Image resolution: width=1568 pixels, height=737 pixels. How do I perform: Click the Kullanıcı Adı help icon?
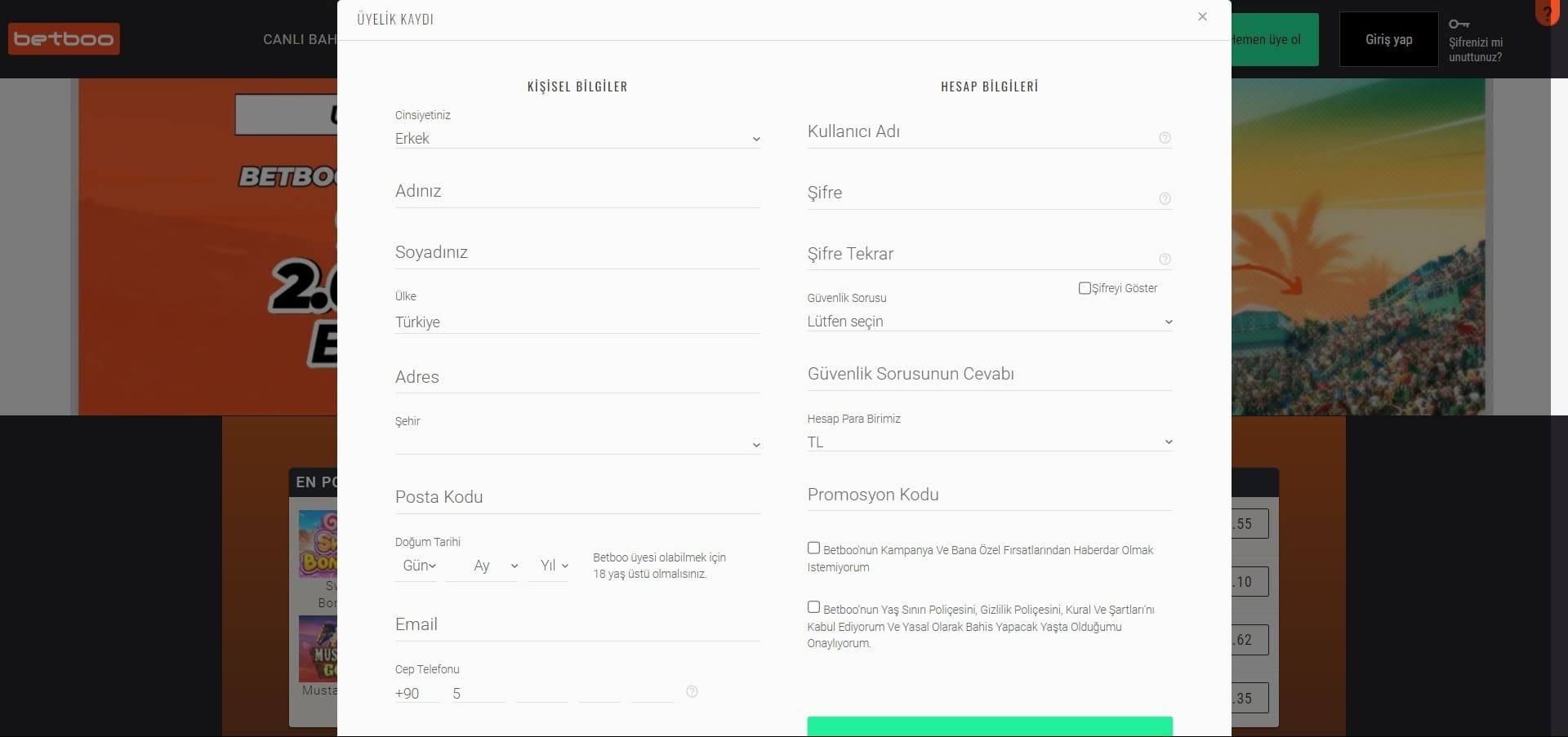1165,138
